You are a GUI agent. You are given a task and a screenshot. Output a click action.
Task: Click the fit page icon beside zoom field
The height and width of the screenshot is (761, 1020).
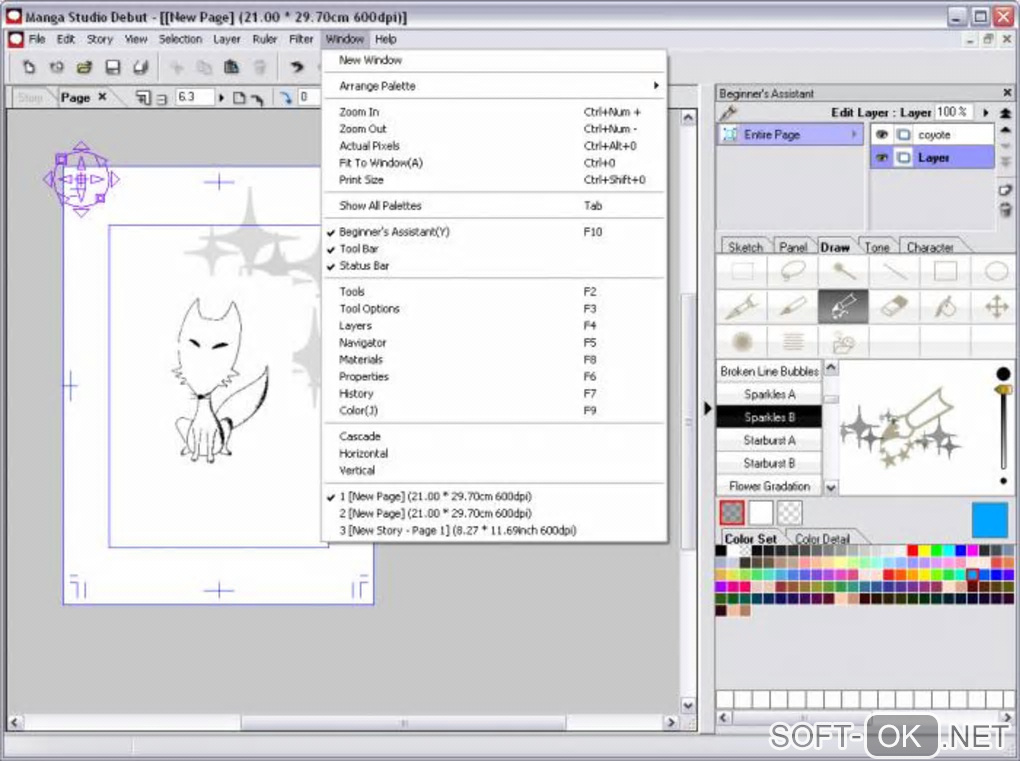[239, 98]
